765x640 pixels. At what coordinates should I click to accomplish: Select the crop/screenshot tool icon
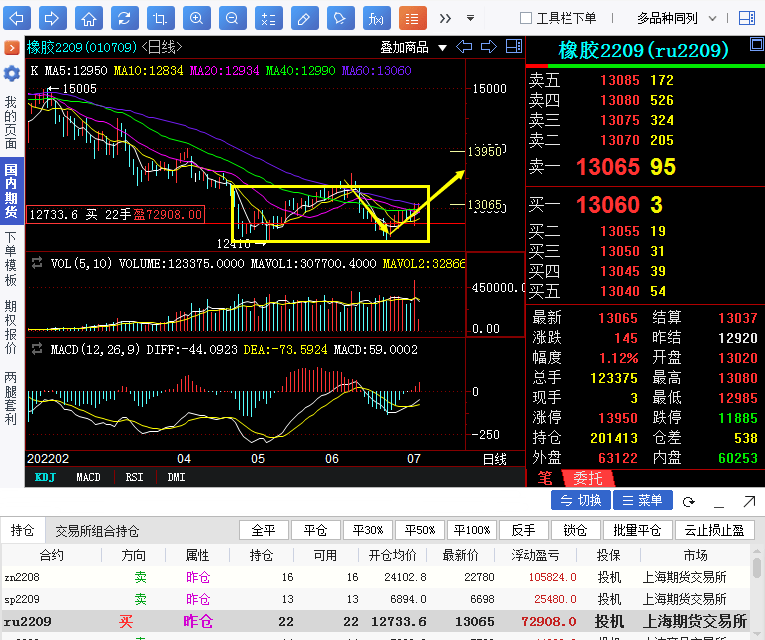point(160,18)
